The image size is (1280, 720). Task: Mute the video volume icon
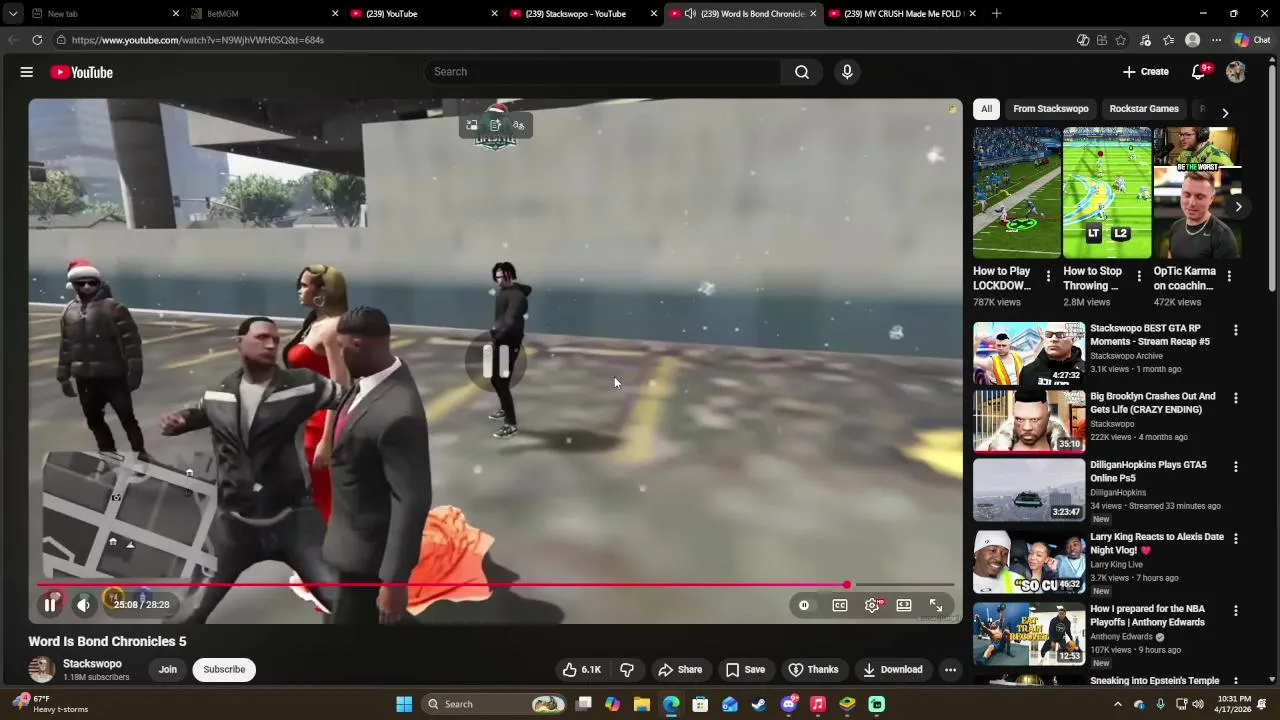84,605
